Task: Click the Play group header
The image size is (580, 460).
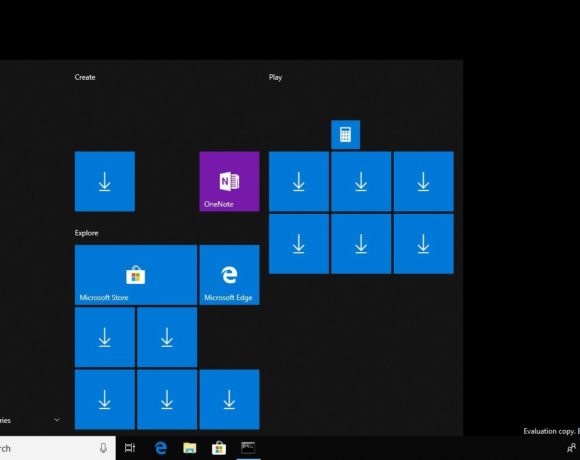Action: tap(275, 77)
